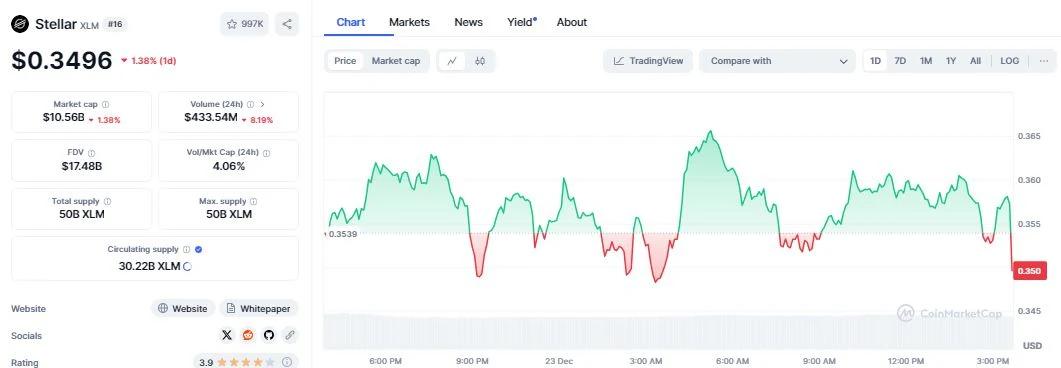Switch to the candlestick chart icon
The image size is (1061, 368).
click(480, 61)
